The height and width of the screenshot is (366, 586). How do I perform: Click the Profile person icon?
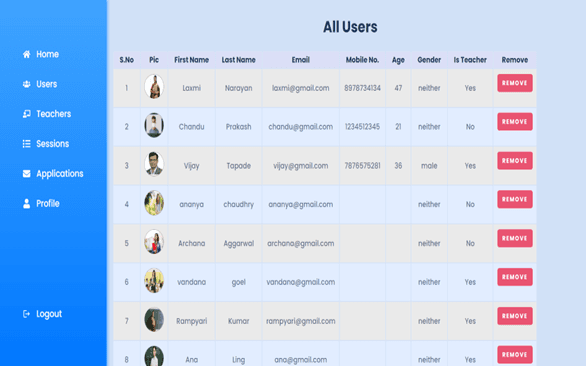27,203
